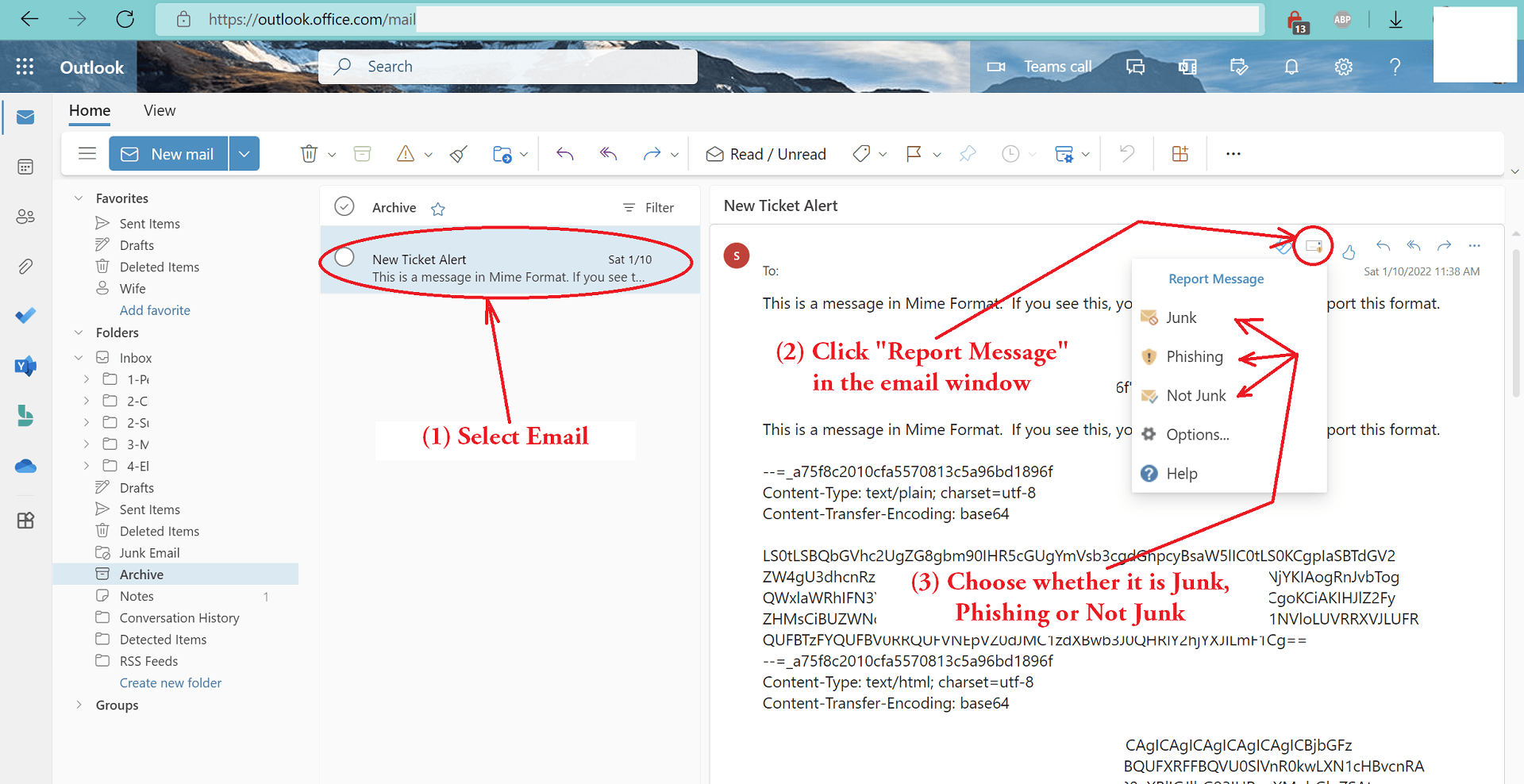Archive the message using toolbar archive icon

click(x=362, y=154)
